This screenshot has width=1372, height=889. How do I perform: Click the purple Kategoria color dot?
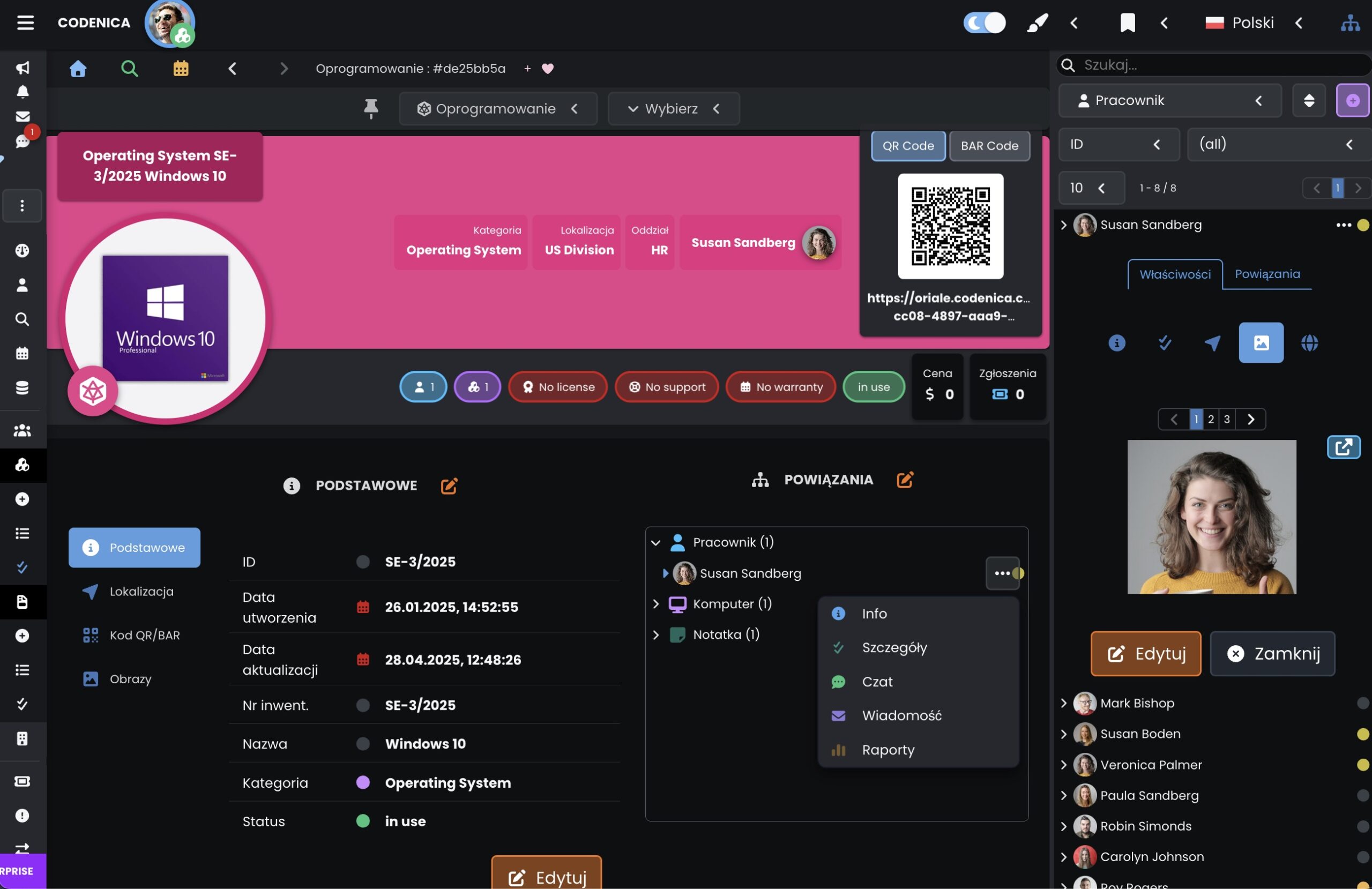point(363,782)
